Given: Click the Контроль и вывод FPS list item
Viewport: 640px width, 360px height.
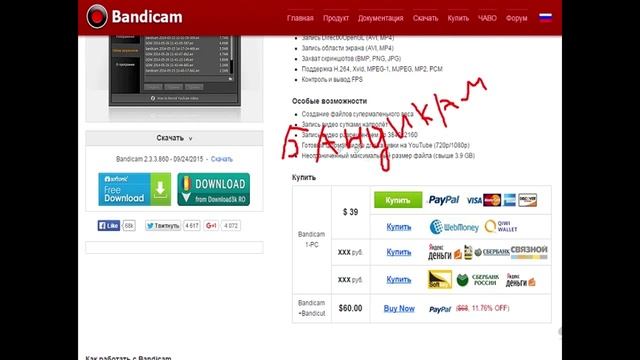Looking at the screenshot, I should click(332, 80).
